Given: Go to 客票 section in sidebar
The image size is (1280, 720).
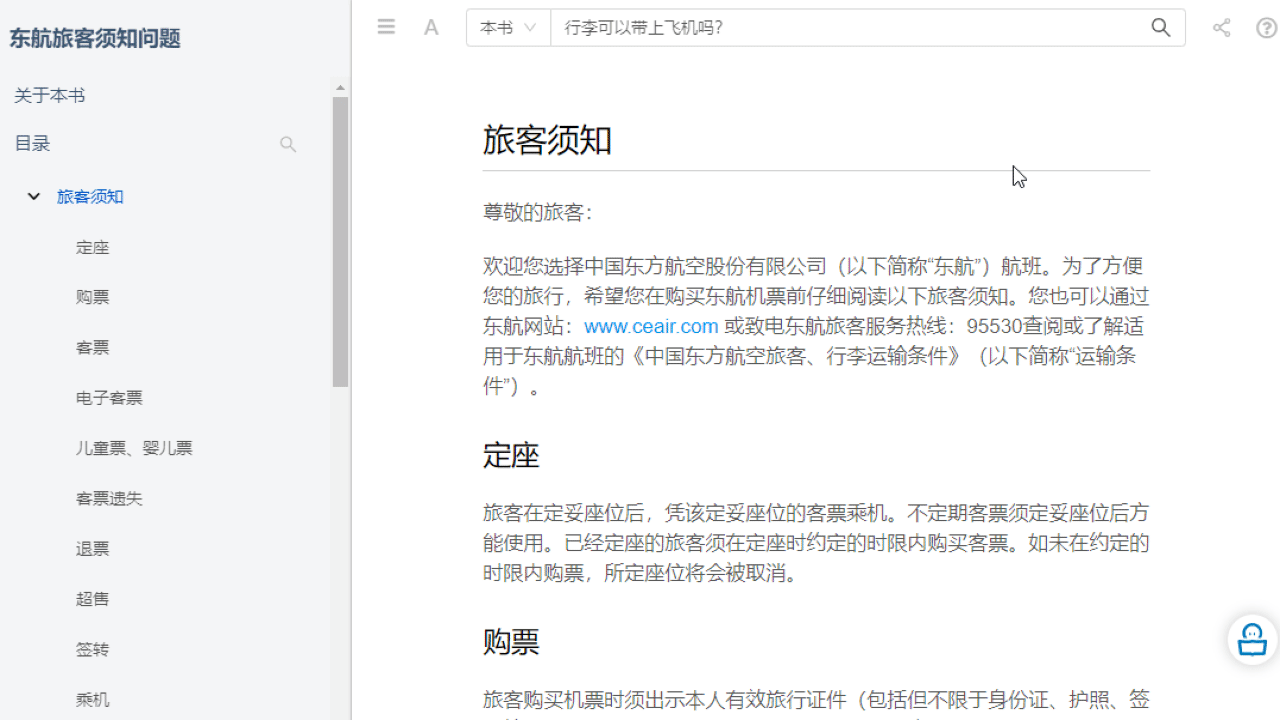Looking at the screenshot, I should tap(92, 347).
